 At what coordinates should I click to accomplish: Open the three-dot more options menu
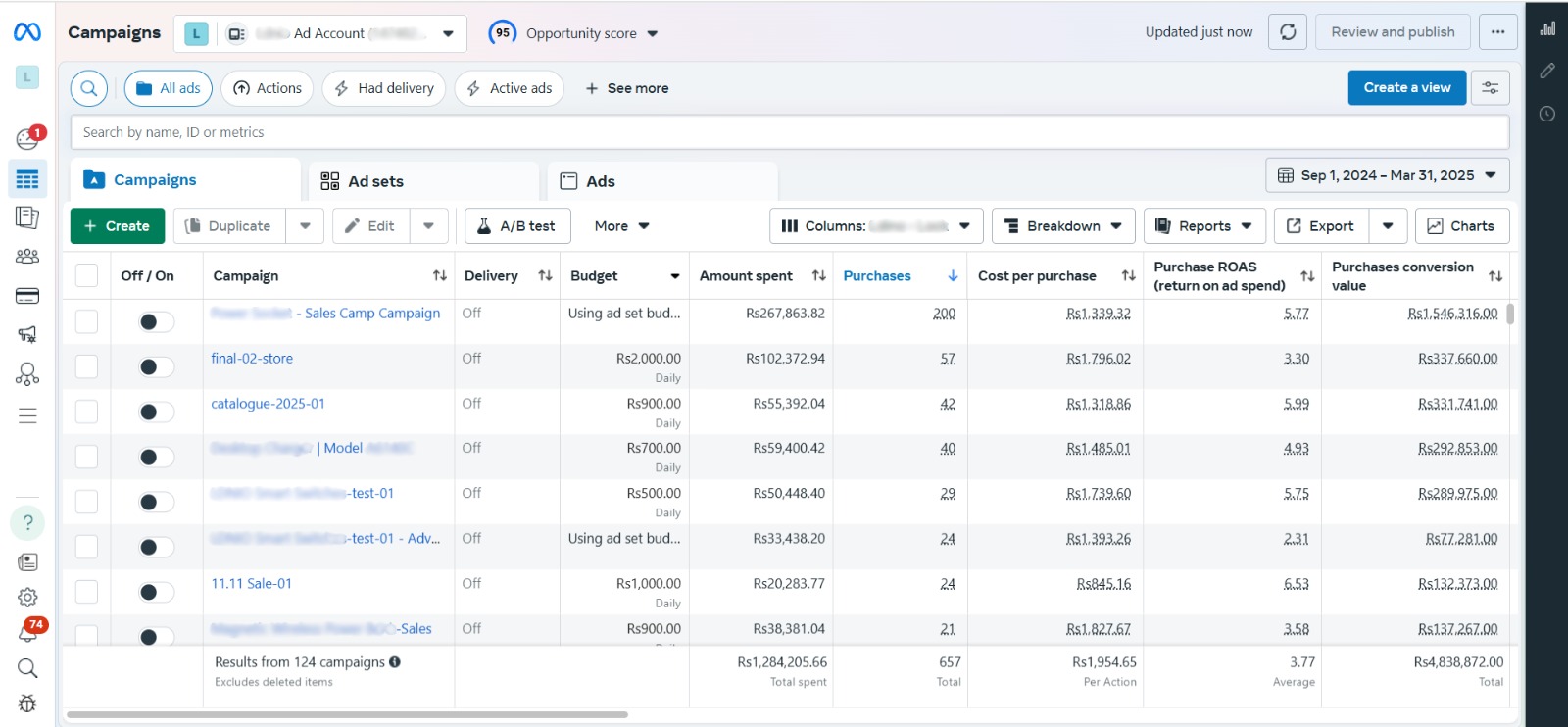click(x=1497, y=32)
